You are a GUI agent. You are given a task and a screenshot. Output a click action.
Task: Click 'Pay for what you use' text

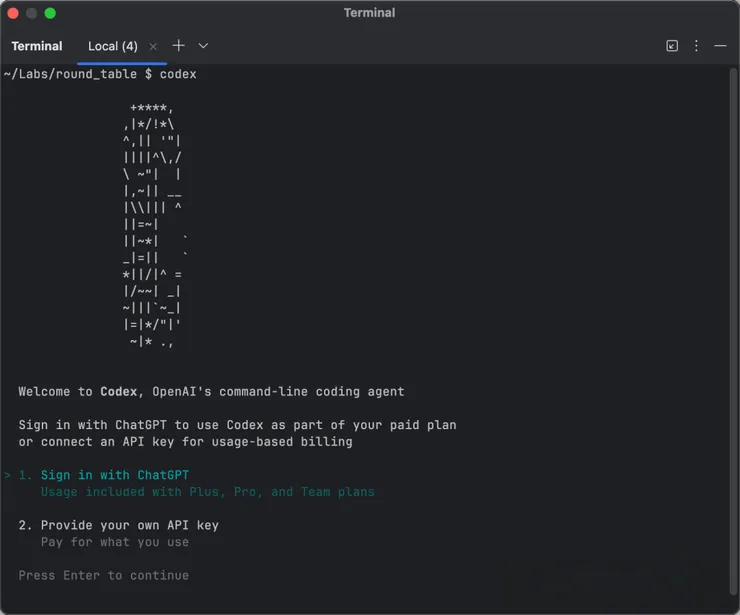(115, 542)
